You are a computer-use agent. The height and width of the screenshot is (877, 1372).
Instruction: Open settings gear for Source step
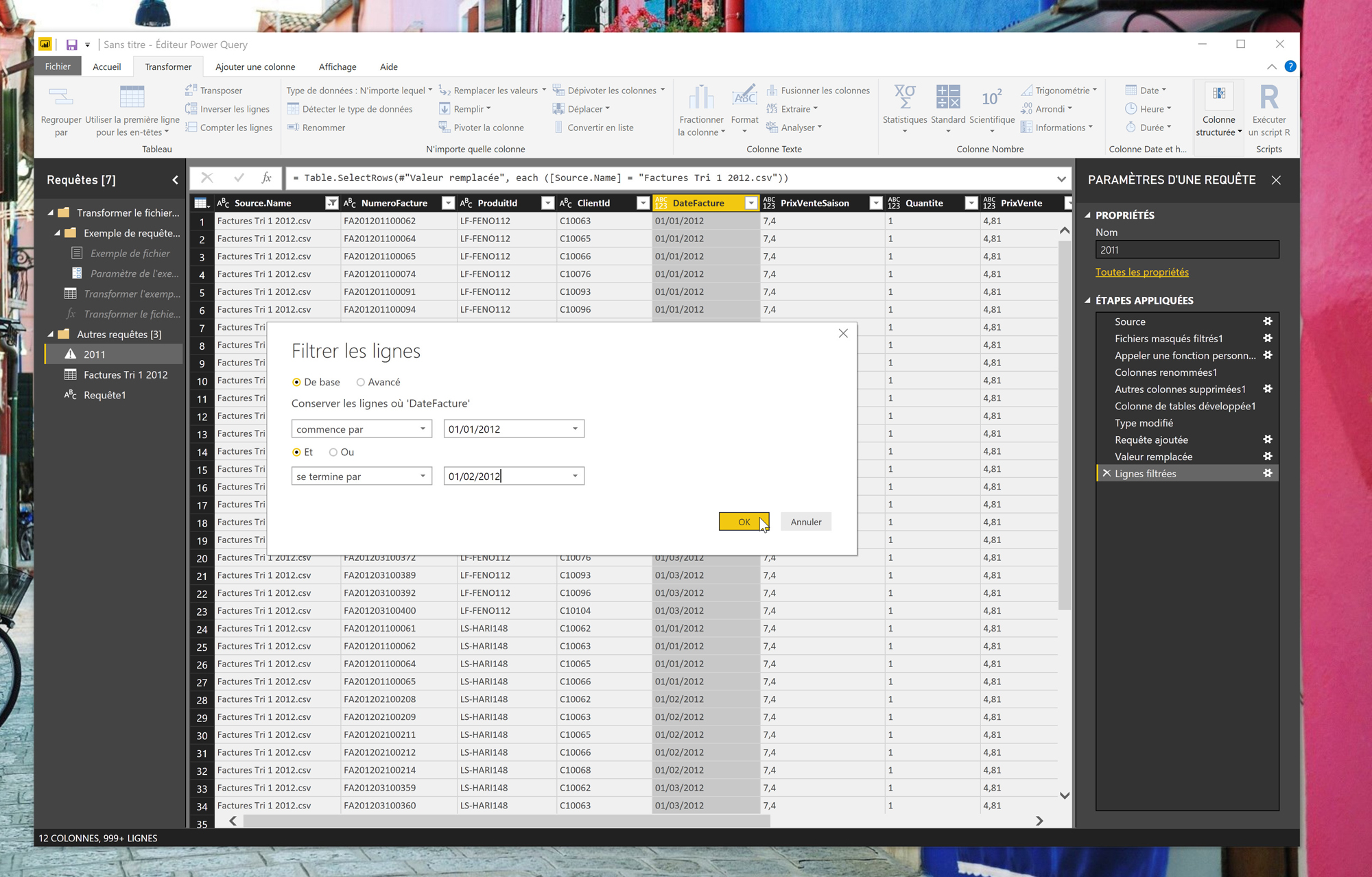point(1268,322)
